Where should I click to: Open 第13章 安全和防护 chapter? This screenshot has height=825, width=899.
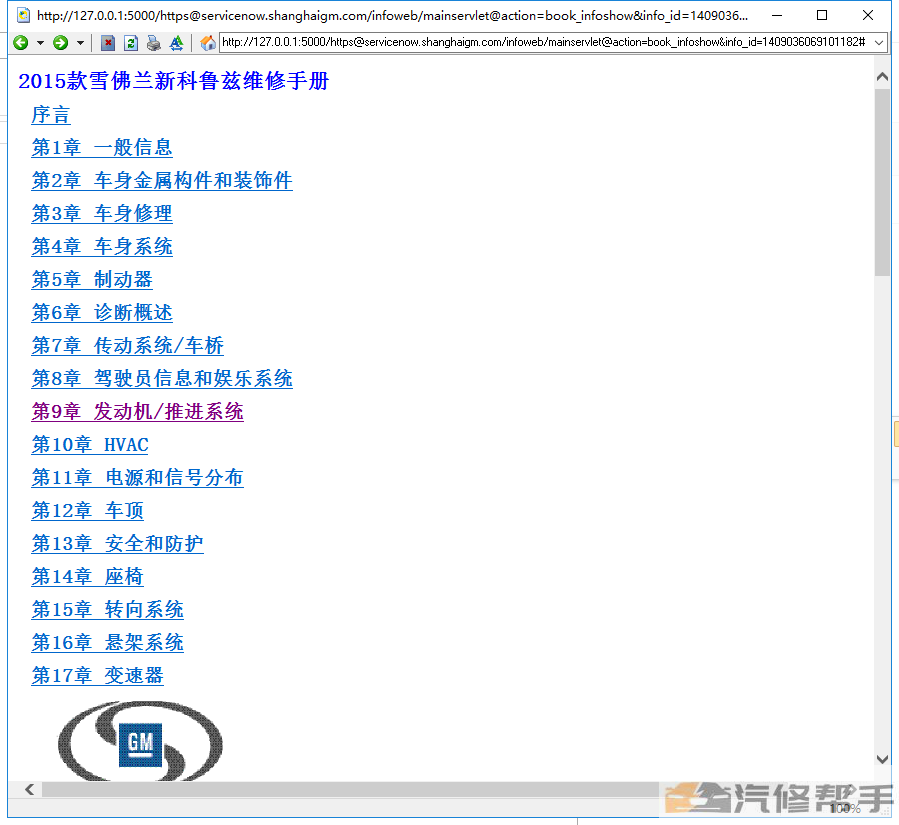[118, 544]
